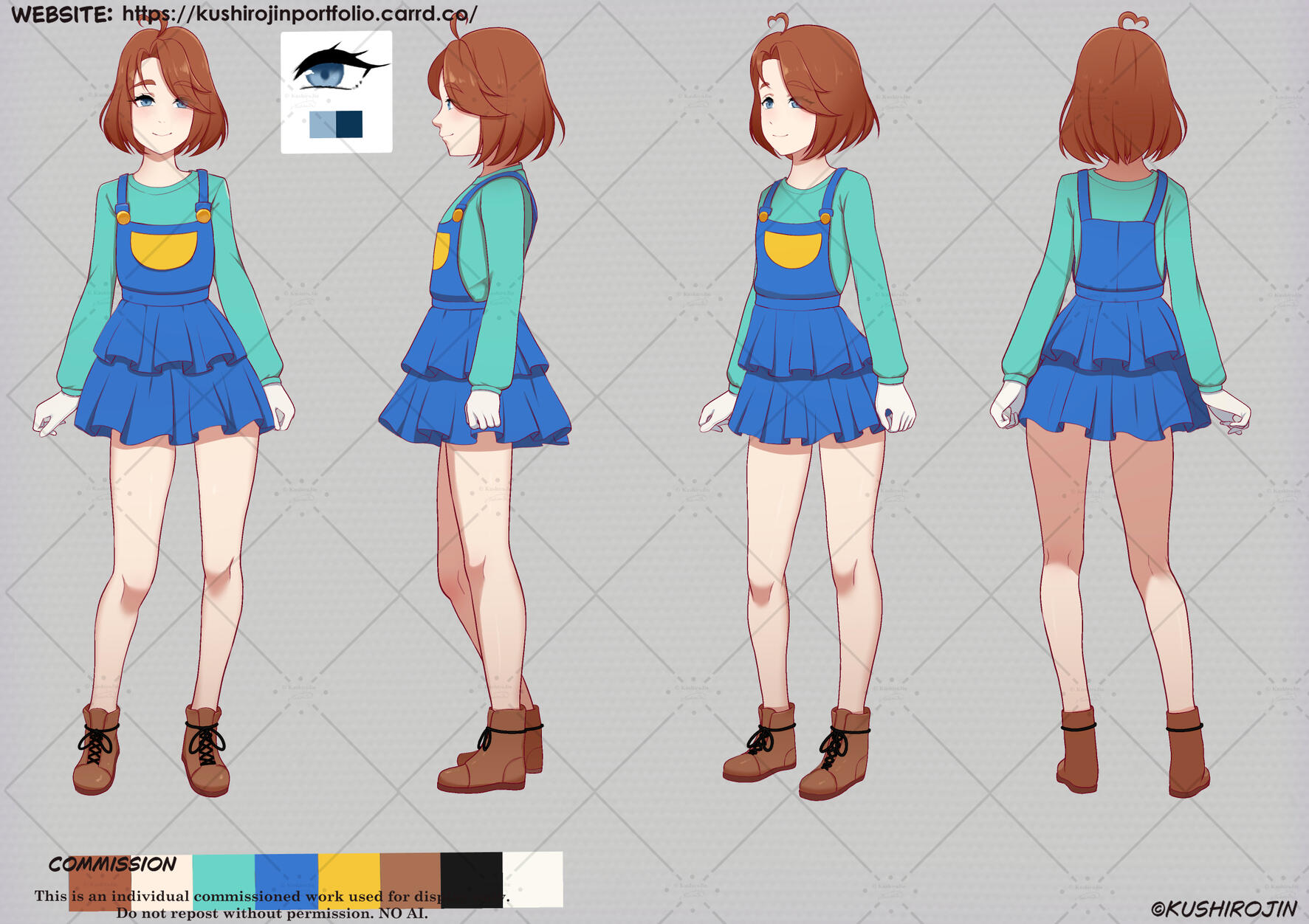Click the COMMISSION label text
Image resolution: width=1309 pixels, height=924 pixels.
pyautogui.click(x=112, y=864)
